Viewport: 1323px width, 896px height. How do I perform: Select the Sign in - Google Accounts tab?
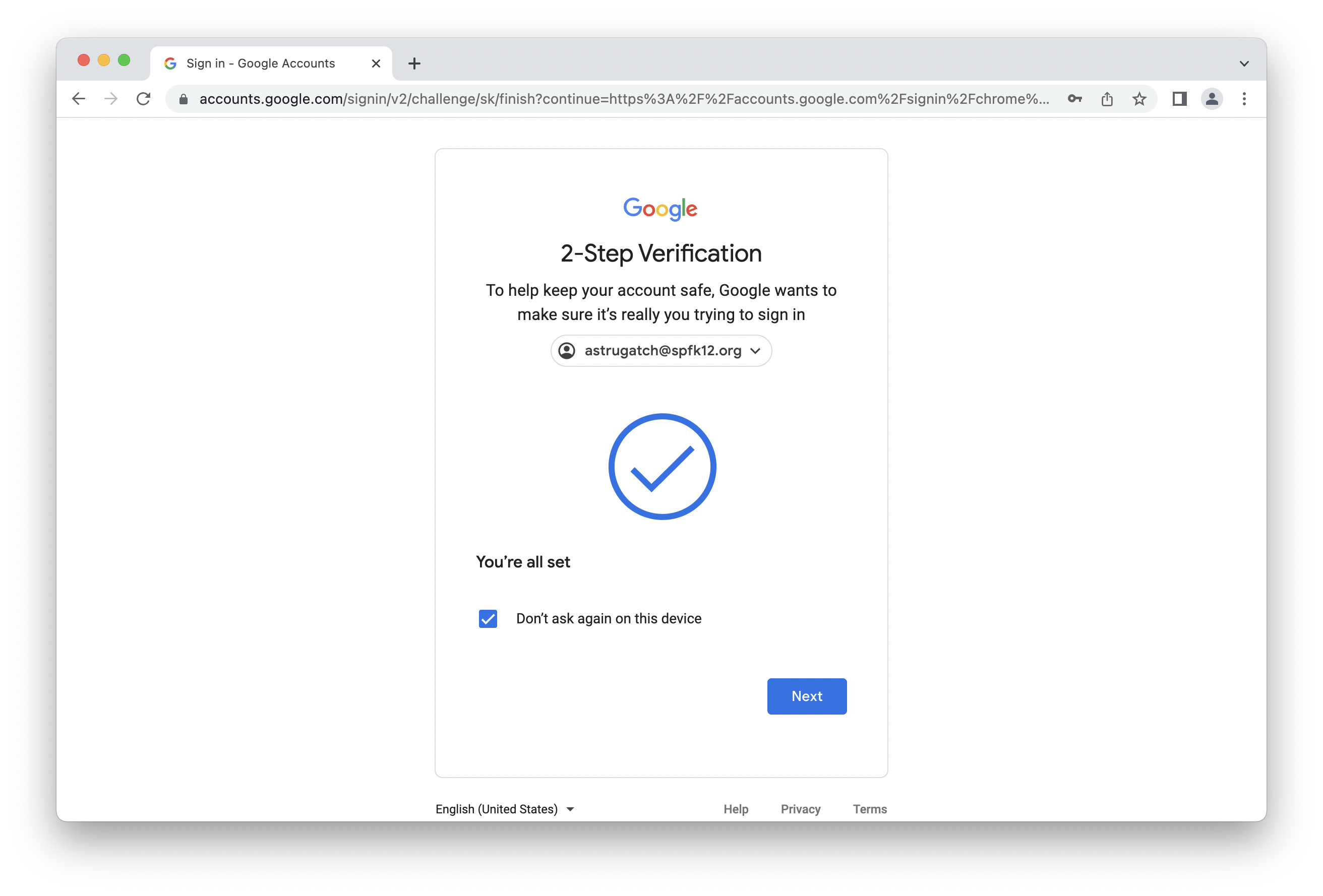(261, 63)
